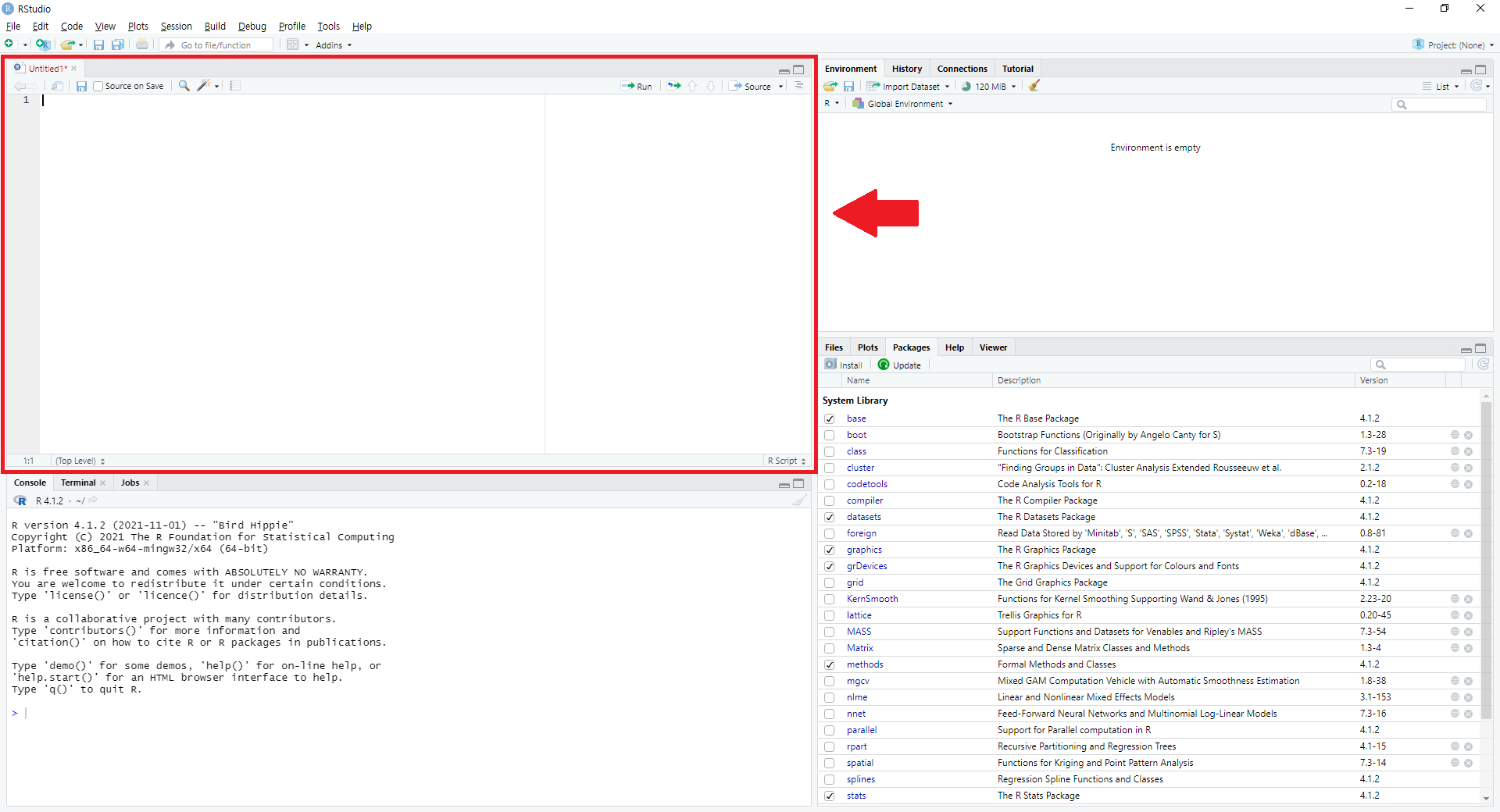Screen dimensions: 1500x812
Task: Open the Addins dropdown
Action: coord(334,45)
